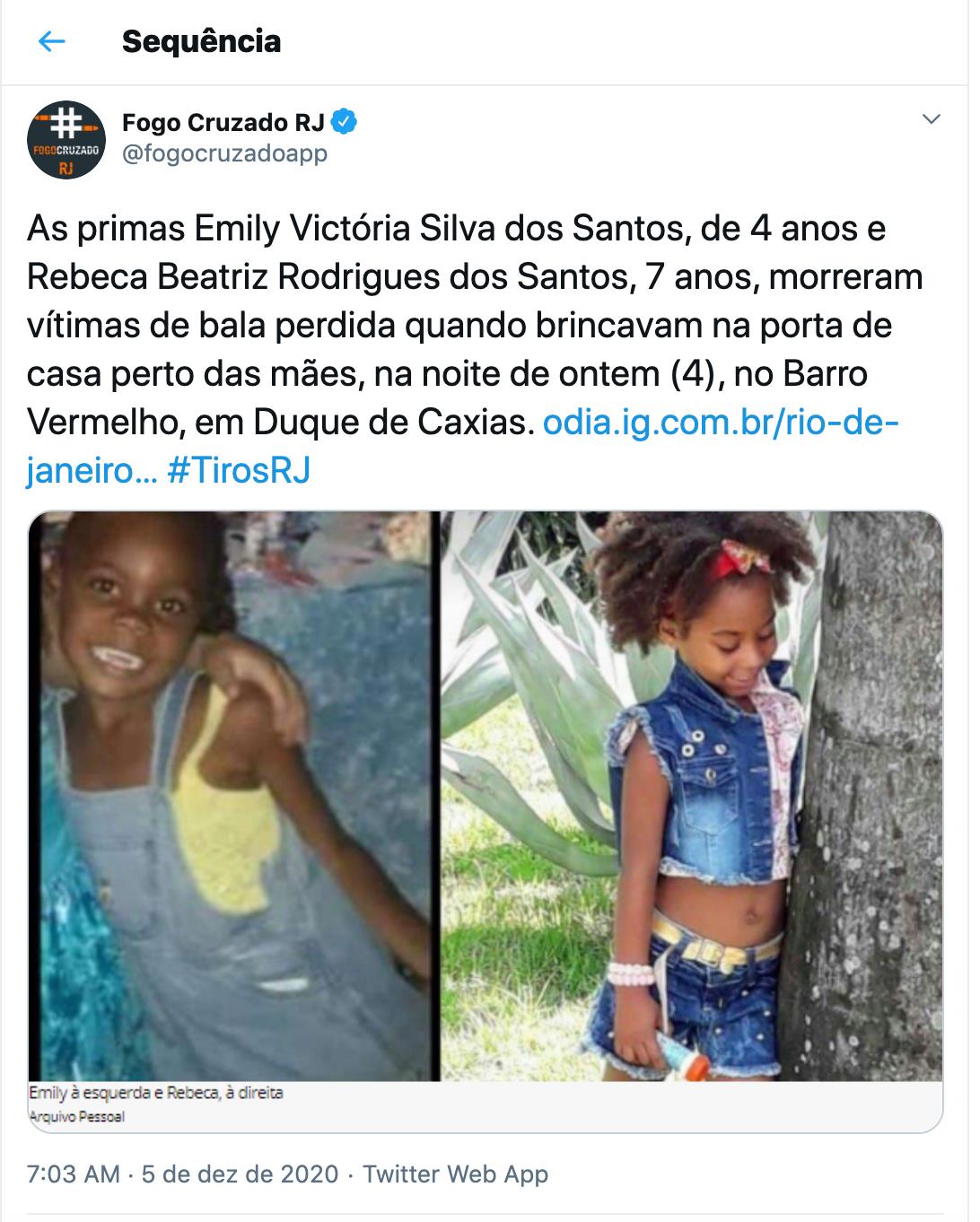Open the 7:03 AM tweet timestamp

74,1174
